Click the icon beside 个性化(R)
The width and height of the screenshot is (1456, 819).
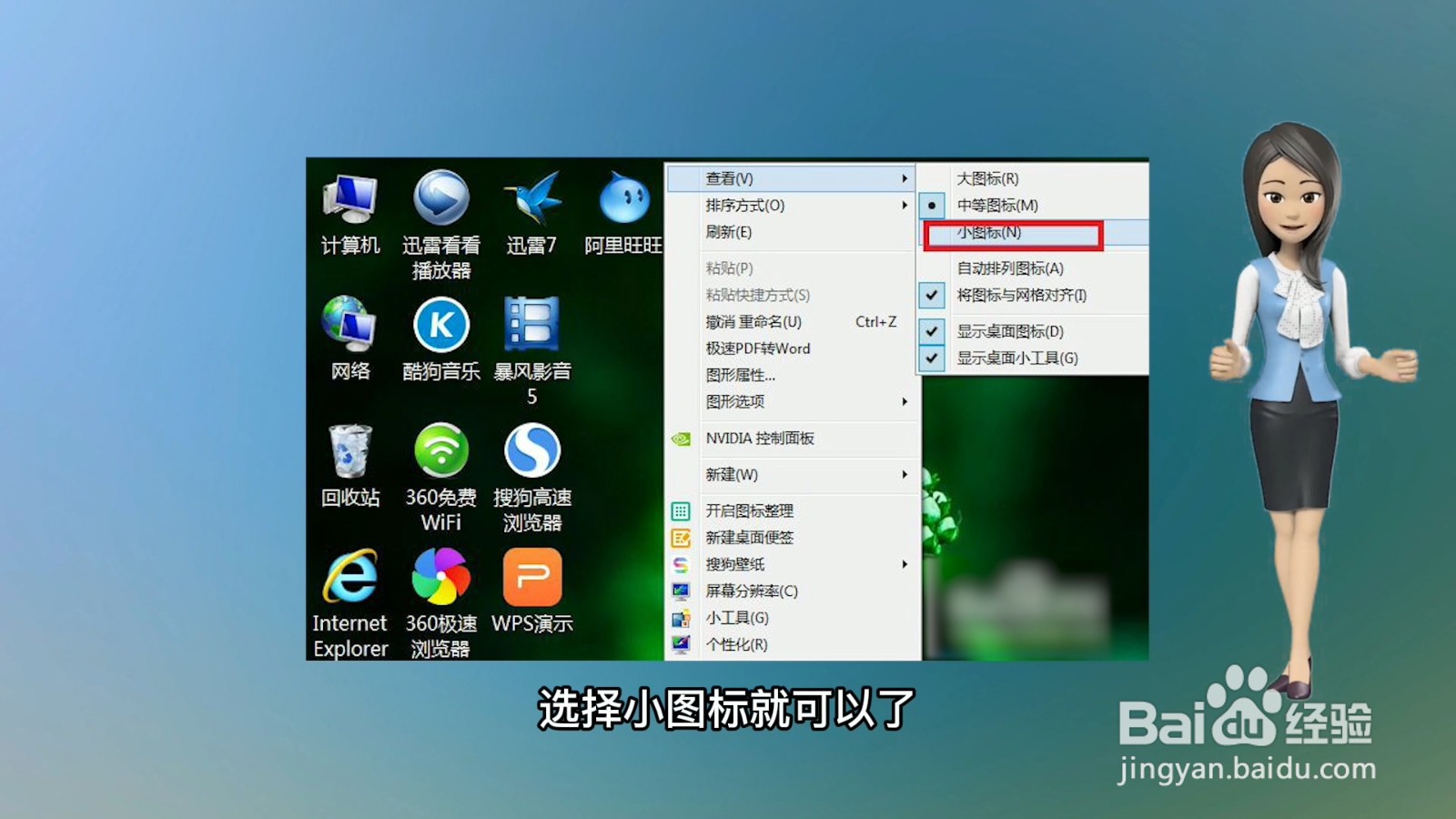pyautogui.click(x=681, y=644)
